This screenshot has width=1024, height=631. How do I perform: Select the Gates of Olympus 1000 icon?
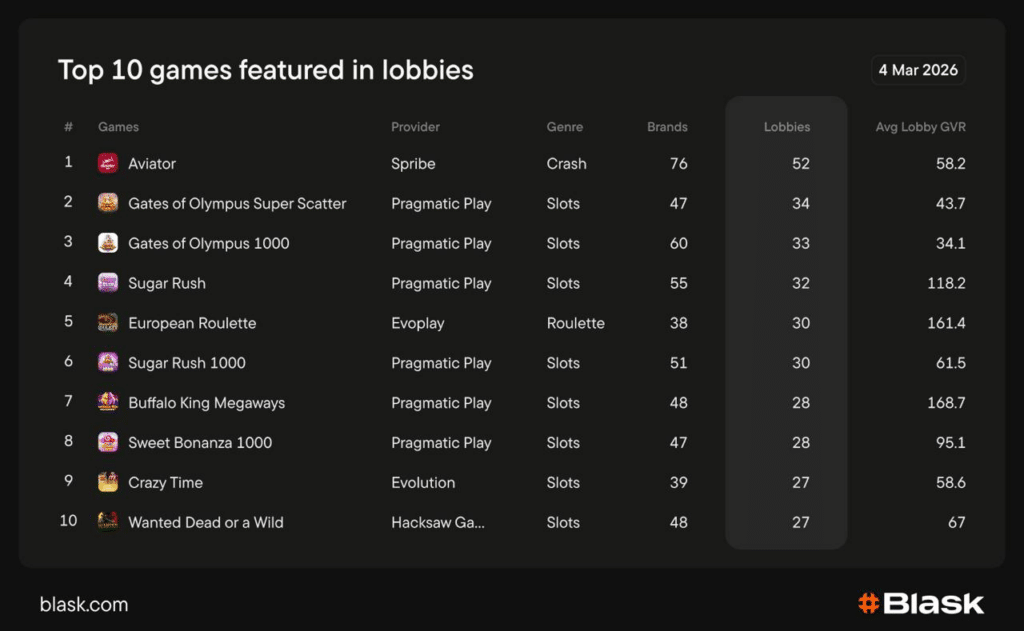coord(108,243)
